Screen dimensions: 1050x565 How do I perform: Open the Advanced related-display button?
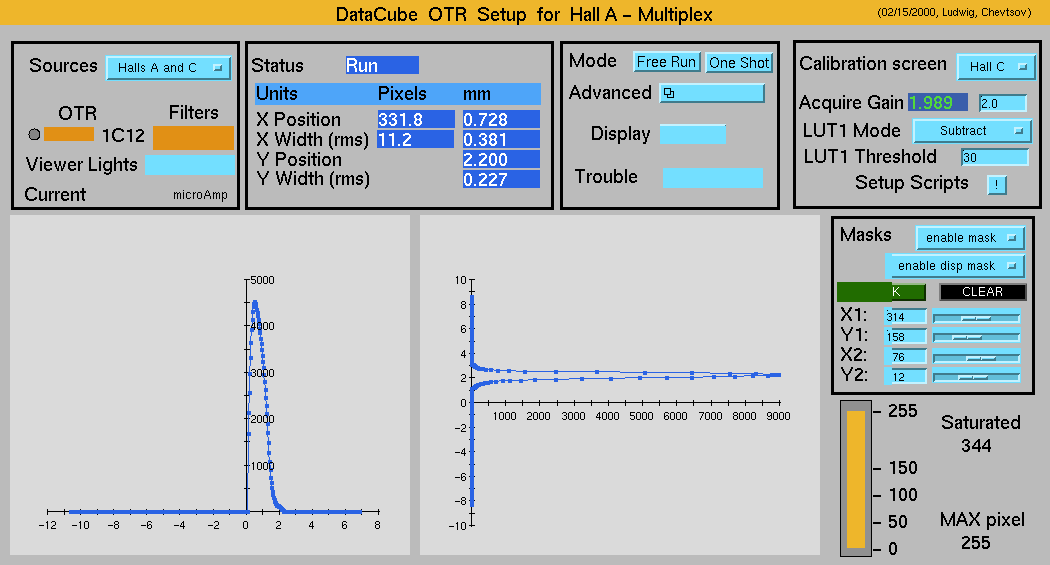tap(712, 93)
